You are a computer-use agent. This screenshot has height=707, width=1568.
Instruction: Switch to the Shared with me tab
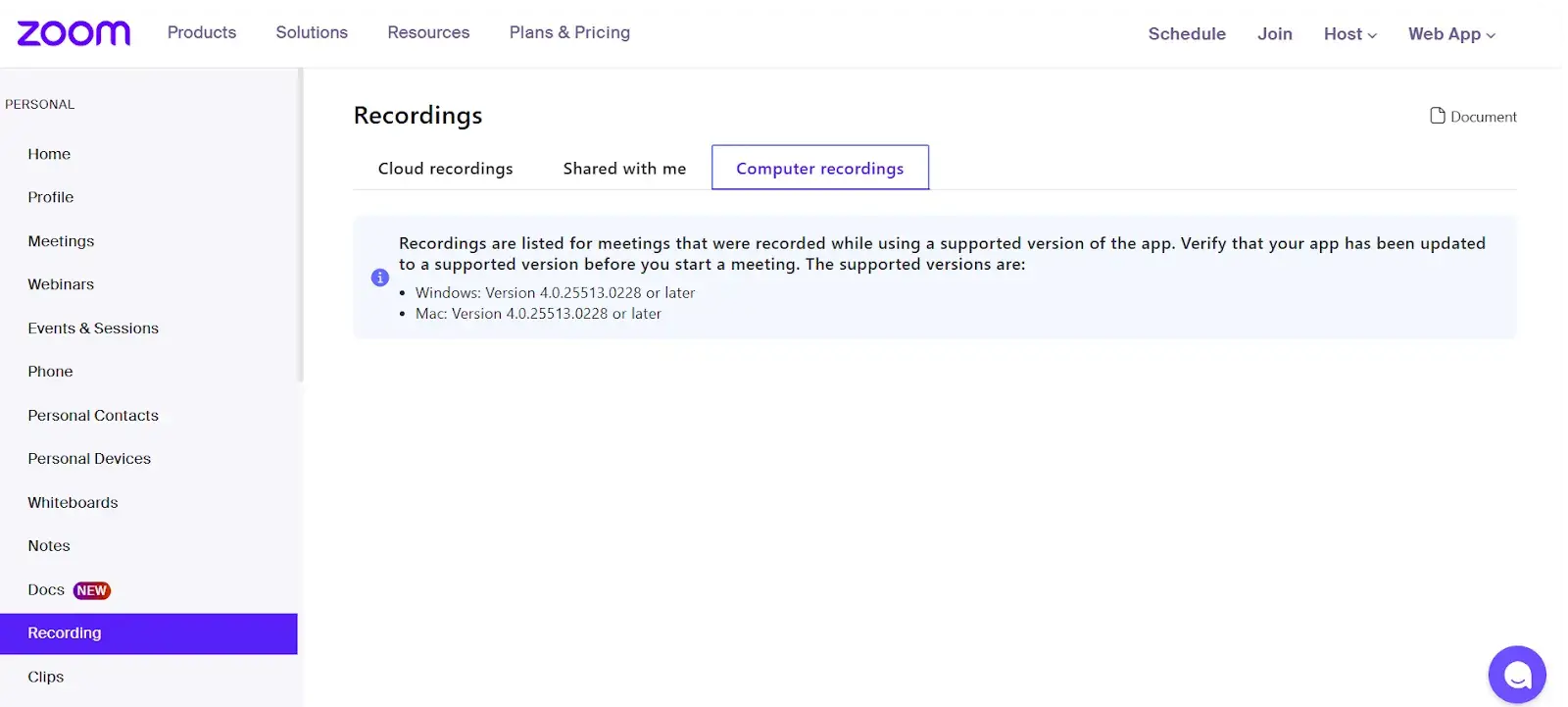(x=624, y=169)
